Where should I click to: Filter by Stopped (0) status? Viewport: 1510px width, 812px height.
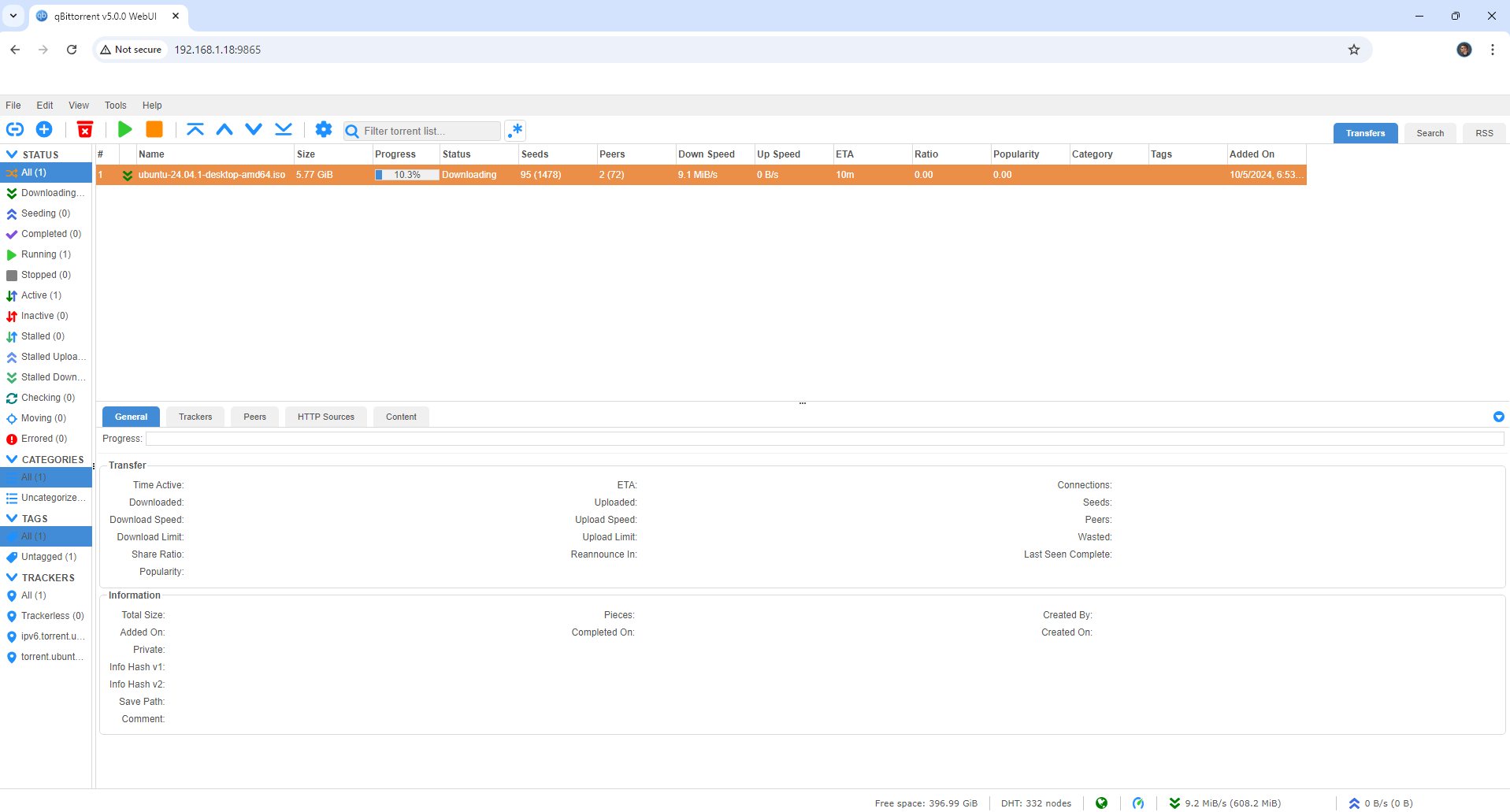[x=46, y=275]
